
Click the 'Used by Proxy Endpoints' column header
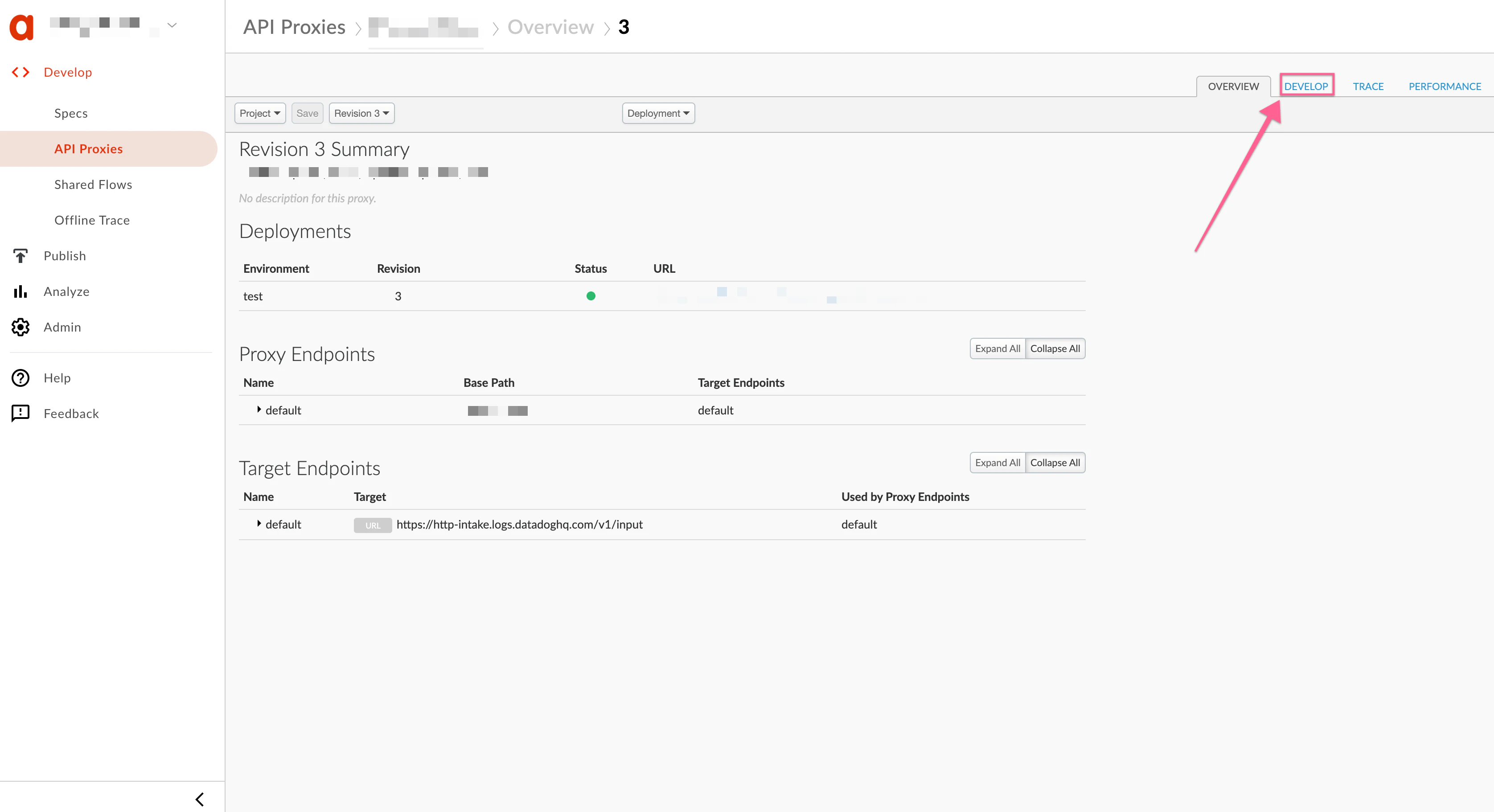[x=905, y=496]
